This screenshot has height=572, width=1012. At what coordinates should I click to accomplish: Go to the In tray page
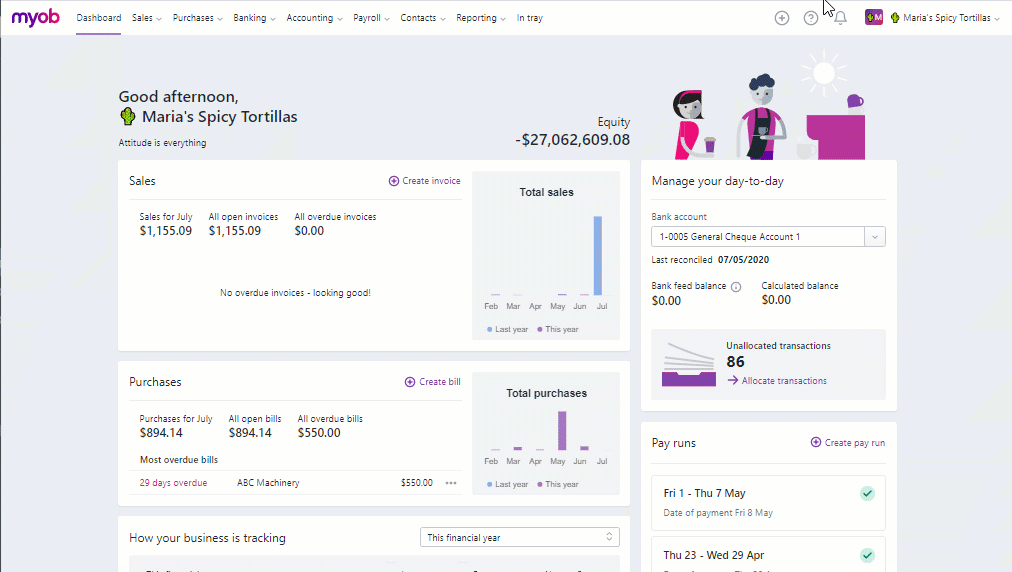(x=530, y=18)
